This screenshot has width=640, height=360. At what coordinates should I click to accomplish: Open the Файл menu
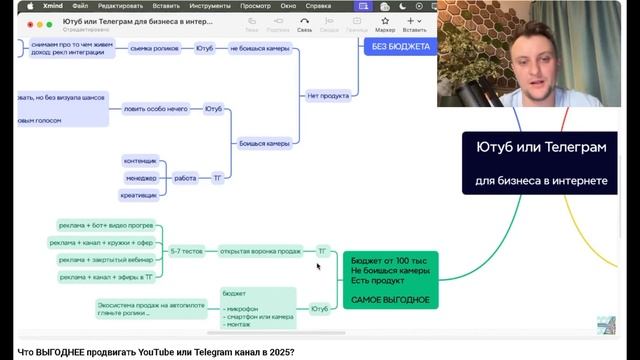tap(80, 6)
